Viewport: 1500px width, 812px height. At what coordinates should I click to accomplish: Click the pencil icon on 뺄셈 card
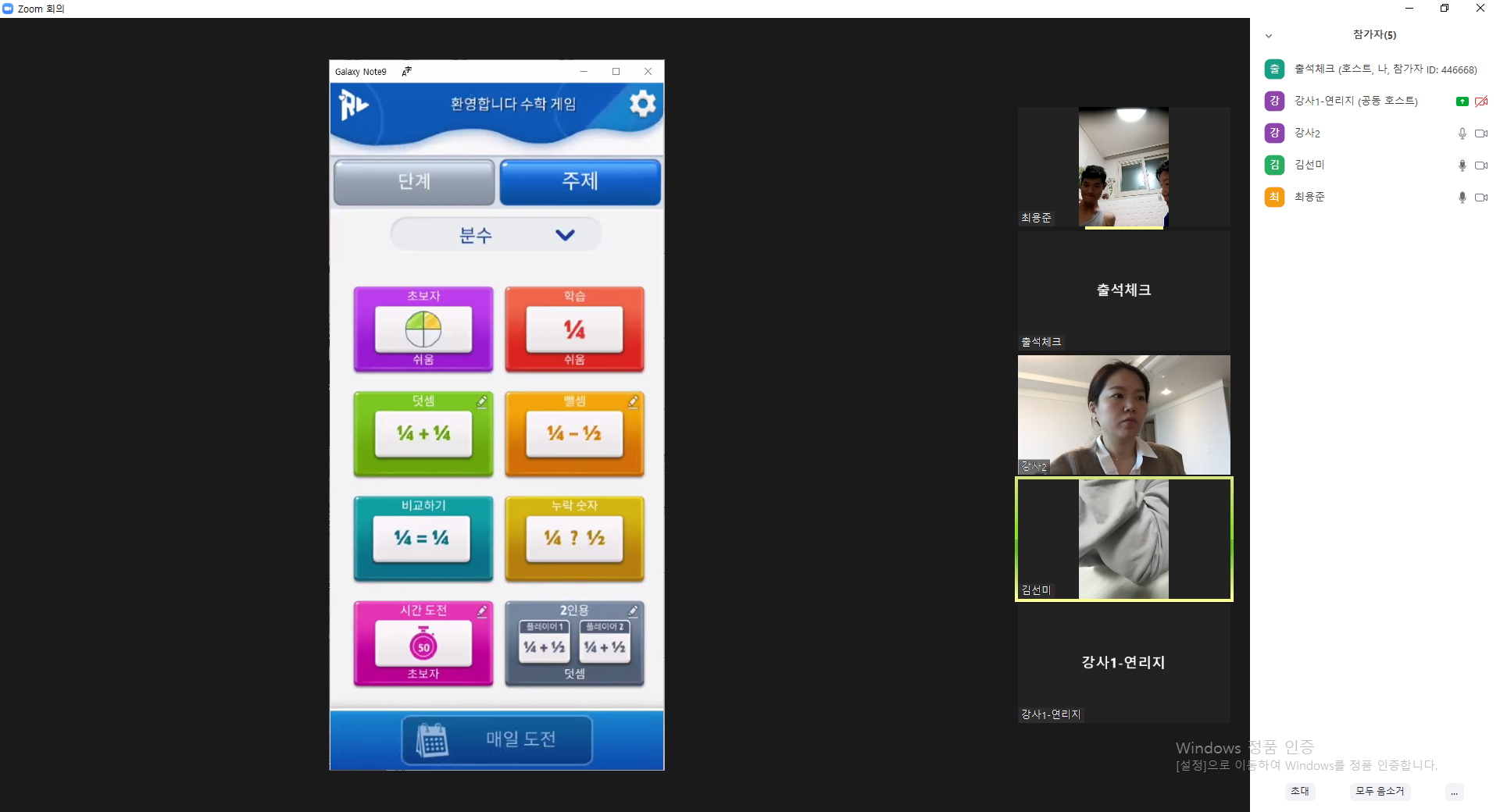633,401
